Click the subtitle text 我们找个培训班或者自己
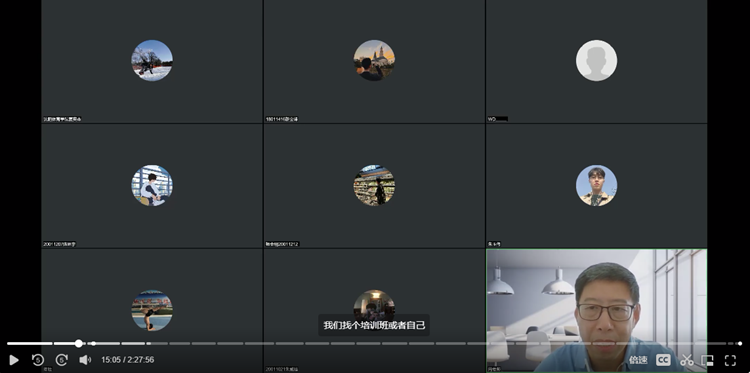 (x=374, y=325)
